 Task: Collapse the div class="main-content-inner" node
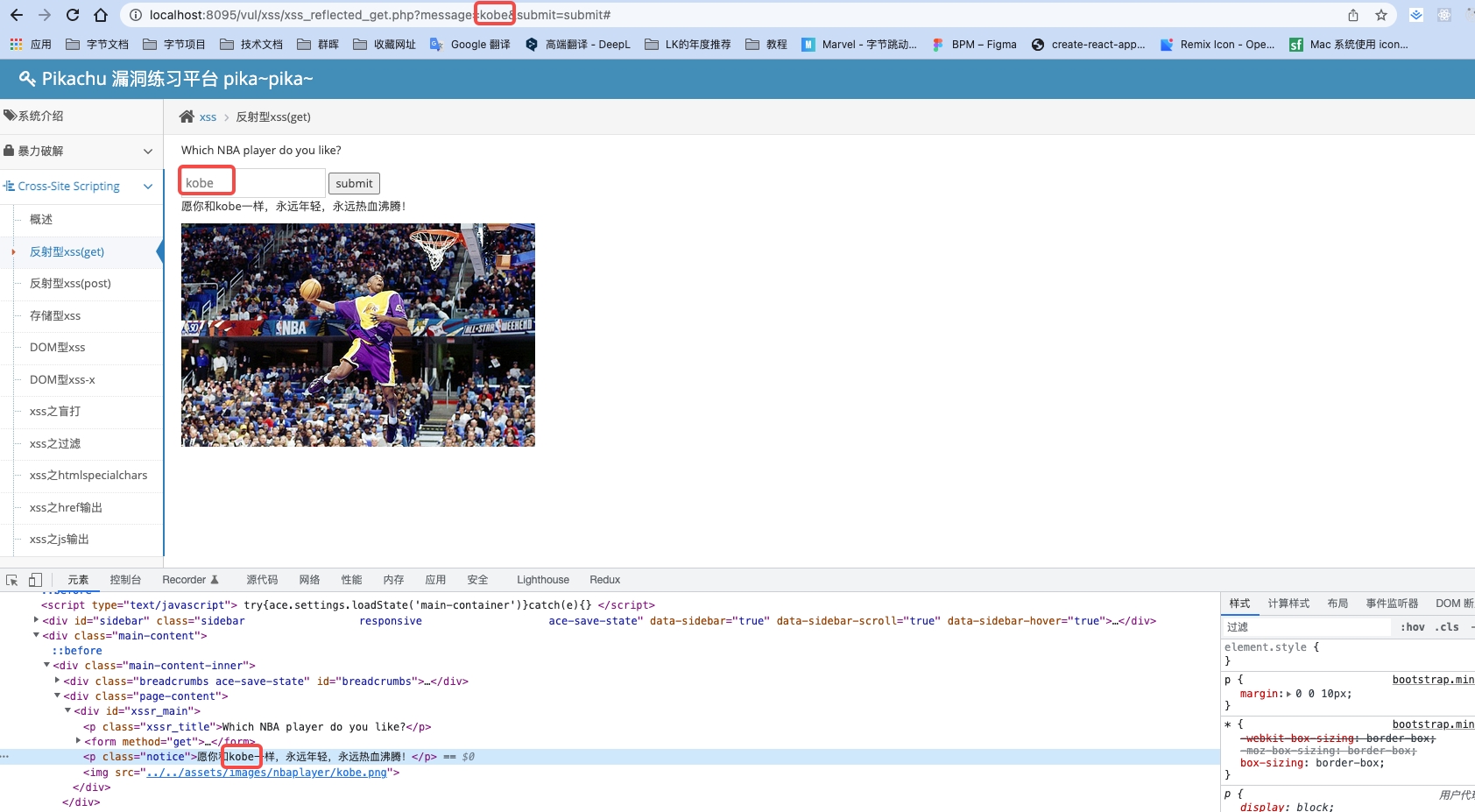[46, 665]
